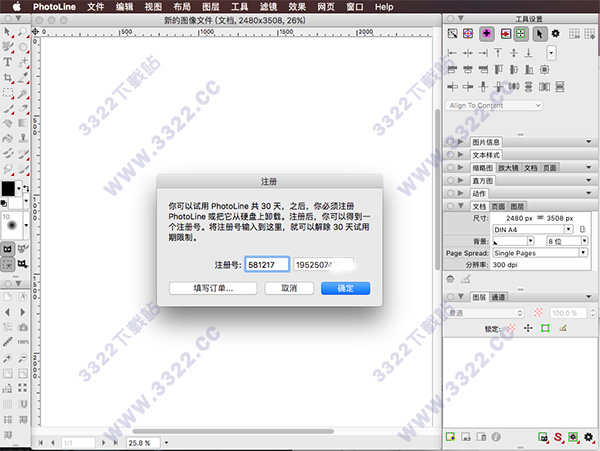Toggle the 图片信息 panel round button

450,142
